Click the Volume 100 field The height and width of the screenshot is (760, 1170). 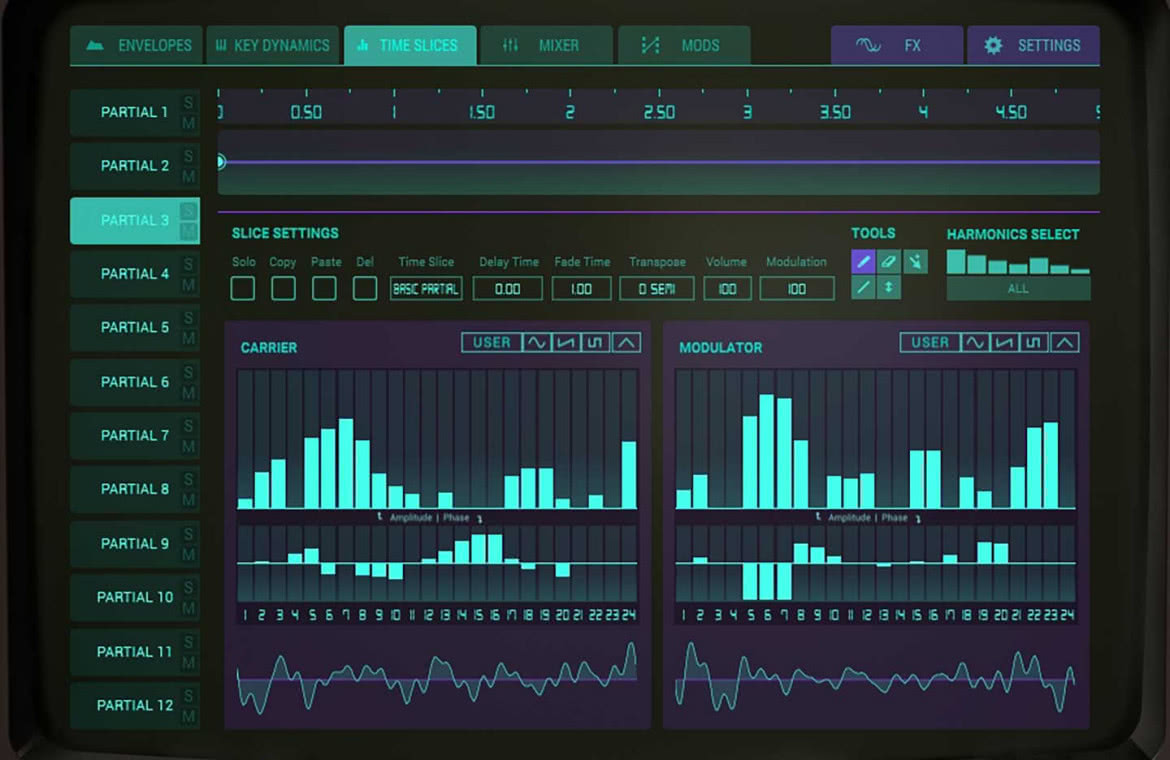click(728, 289)
